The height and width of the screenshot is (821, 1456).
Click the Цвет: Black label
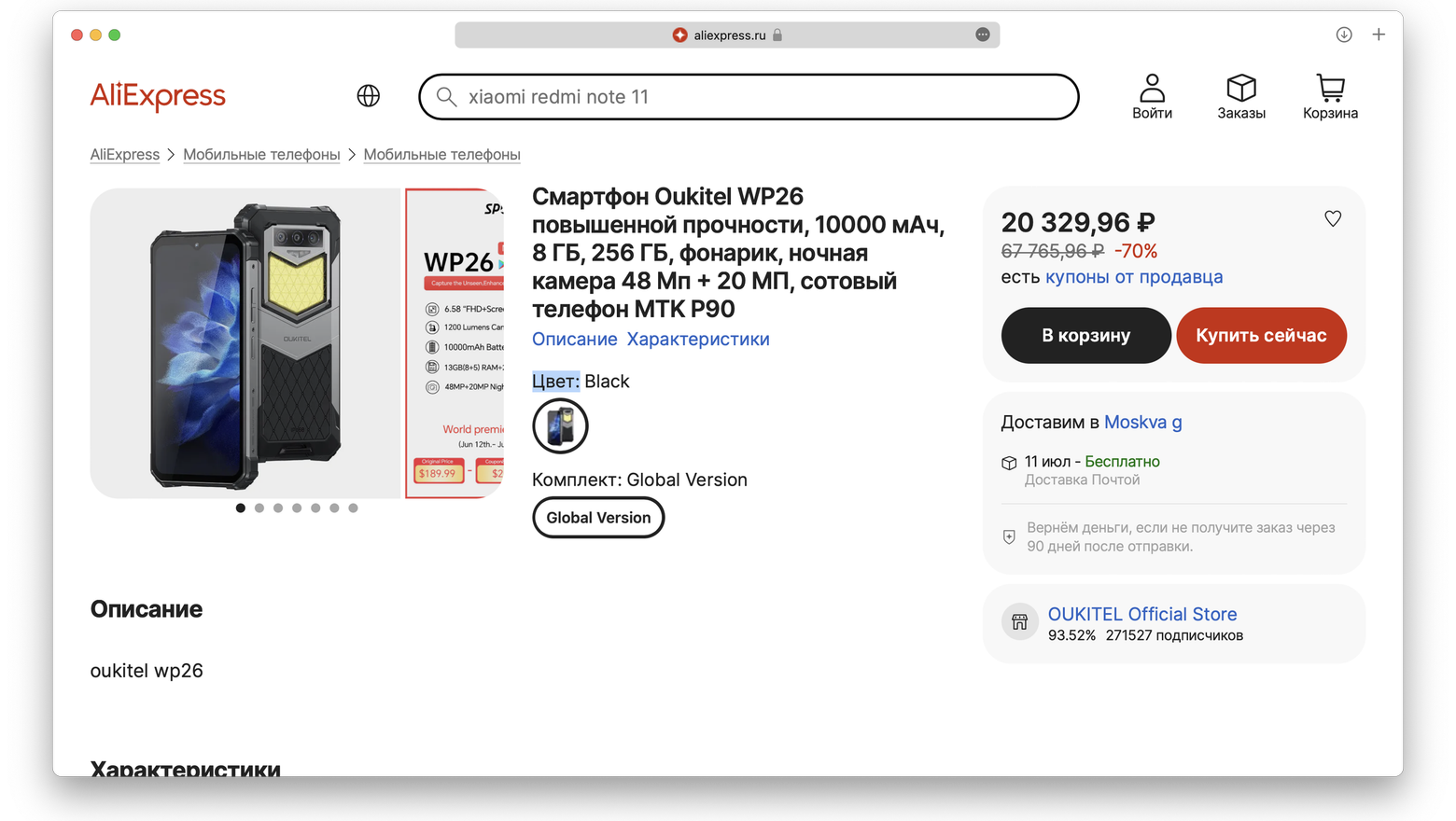[581, 382]
